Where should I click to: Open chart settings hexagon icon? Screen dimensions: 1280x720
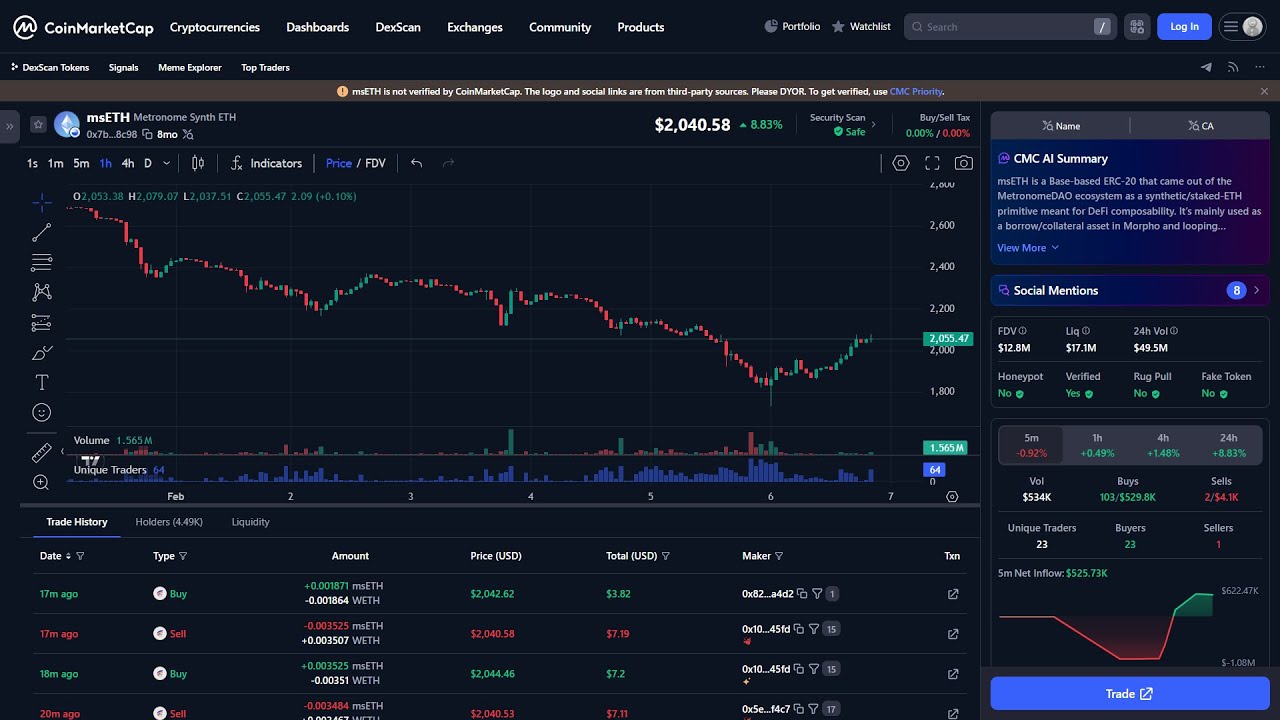(x=901, y=163)
